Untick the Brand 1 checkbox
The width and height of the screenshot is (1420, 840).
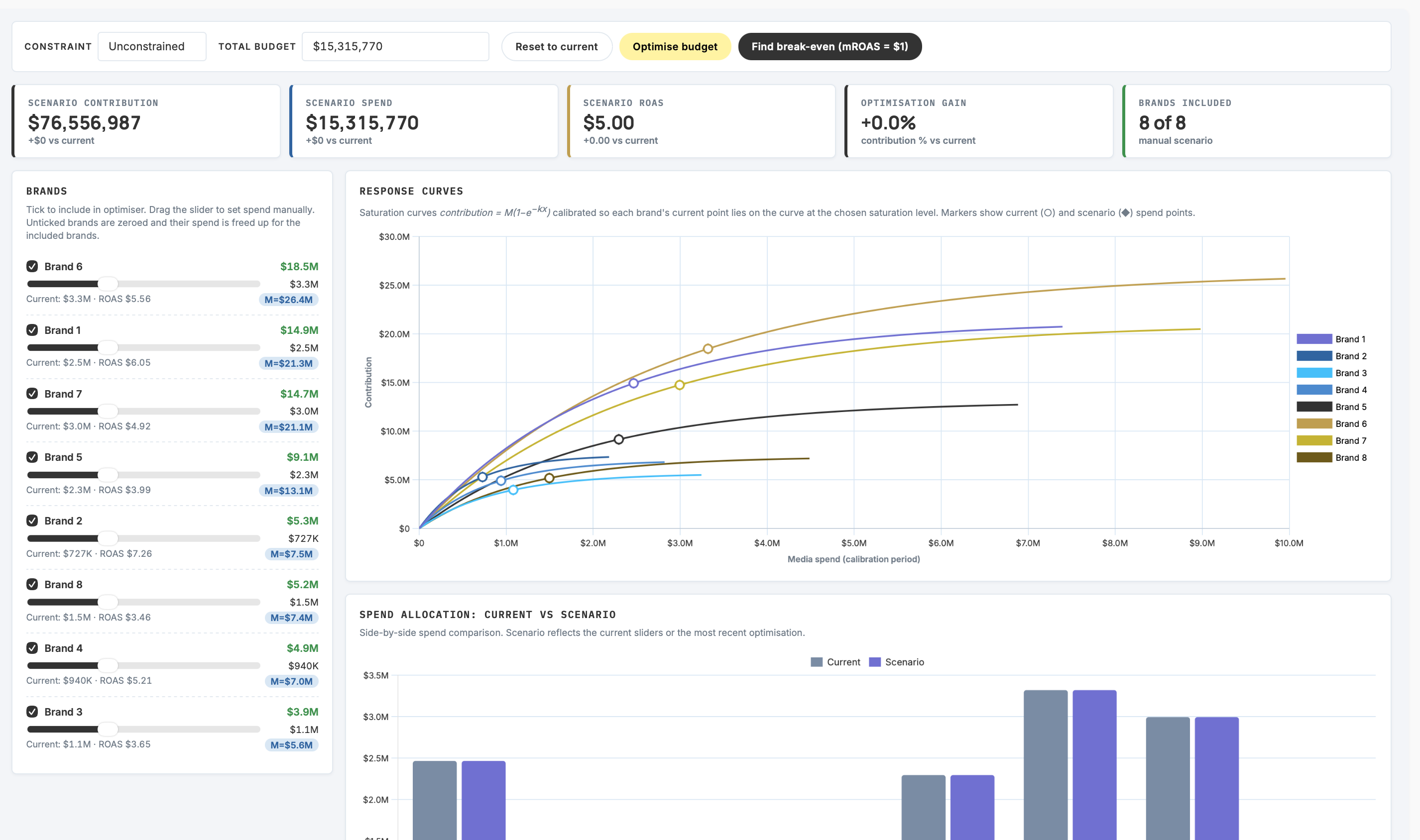(32, 330)
